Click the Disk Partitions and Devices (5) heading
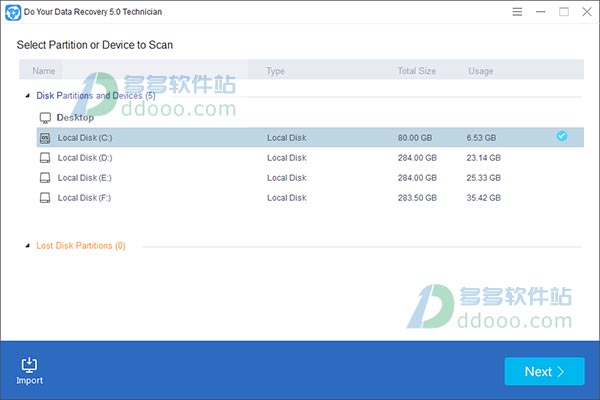 (x=96, y=96)
